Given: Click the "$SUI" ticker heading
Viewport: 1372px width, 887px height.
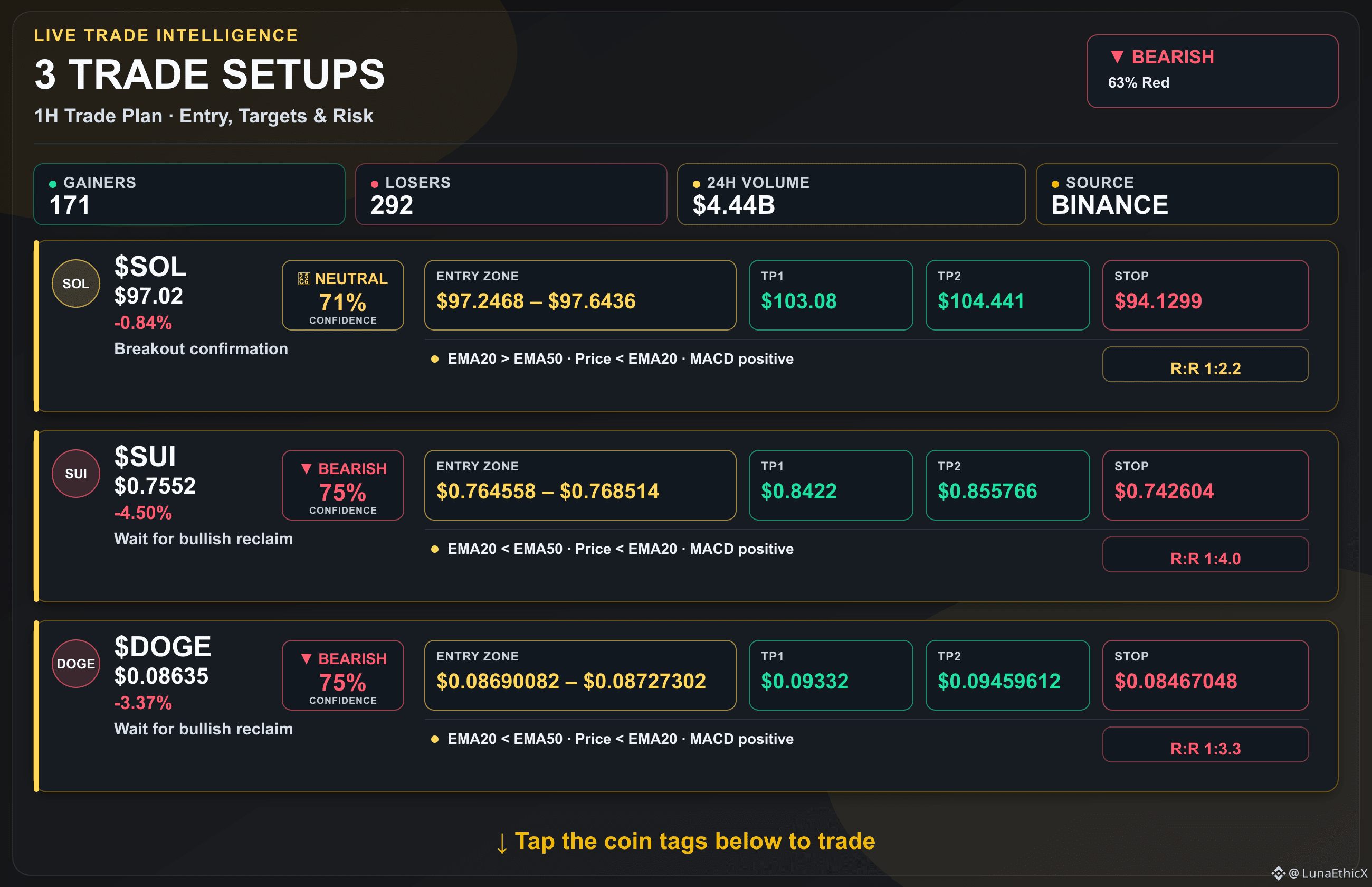Looking at the screenshot, I should [x=145, y=457].
